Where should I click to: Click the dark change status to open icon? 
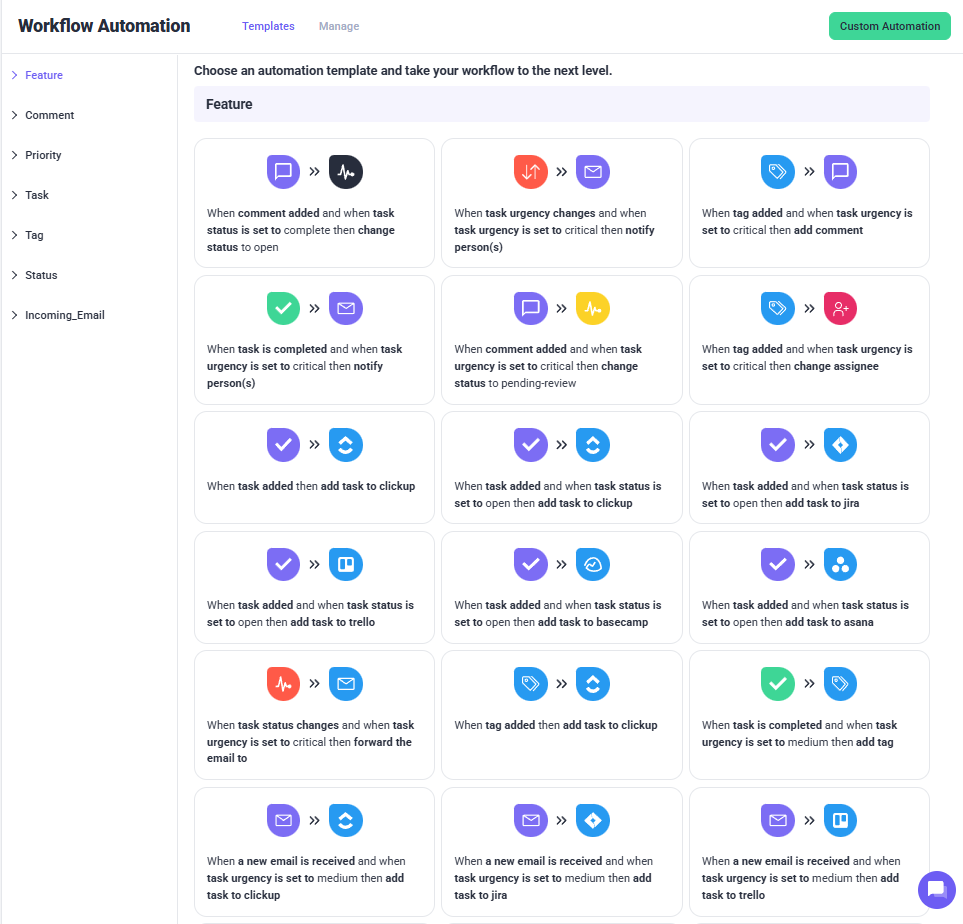point(346,172)
